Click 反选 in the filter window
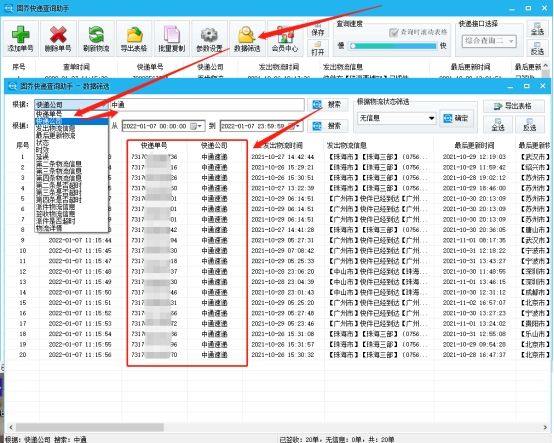554x443 pixels. tap(529, 124)
